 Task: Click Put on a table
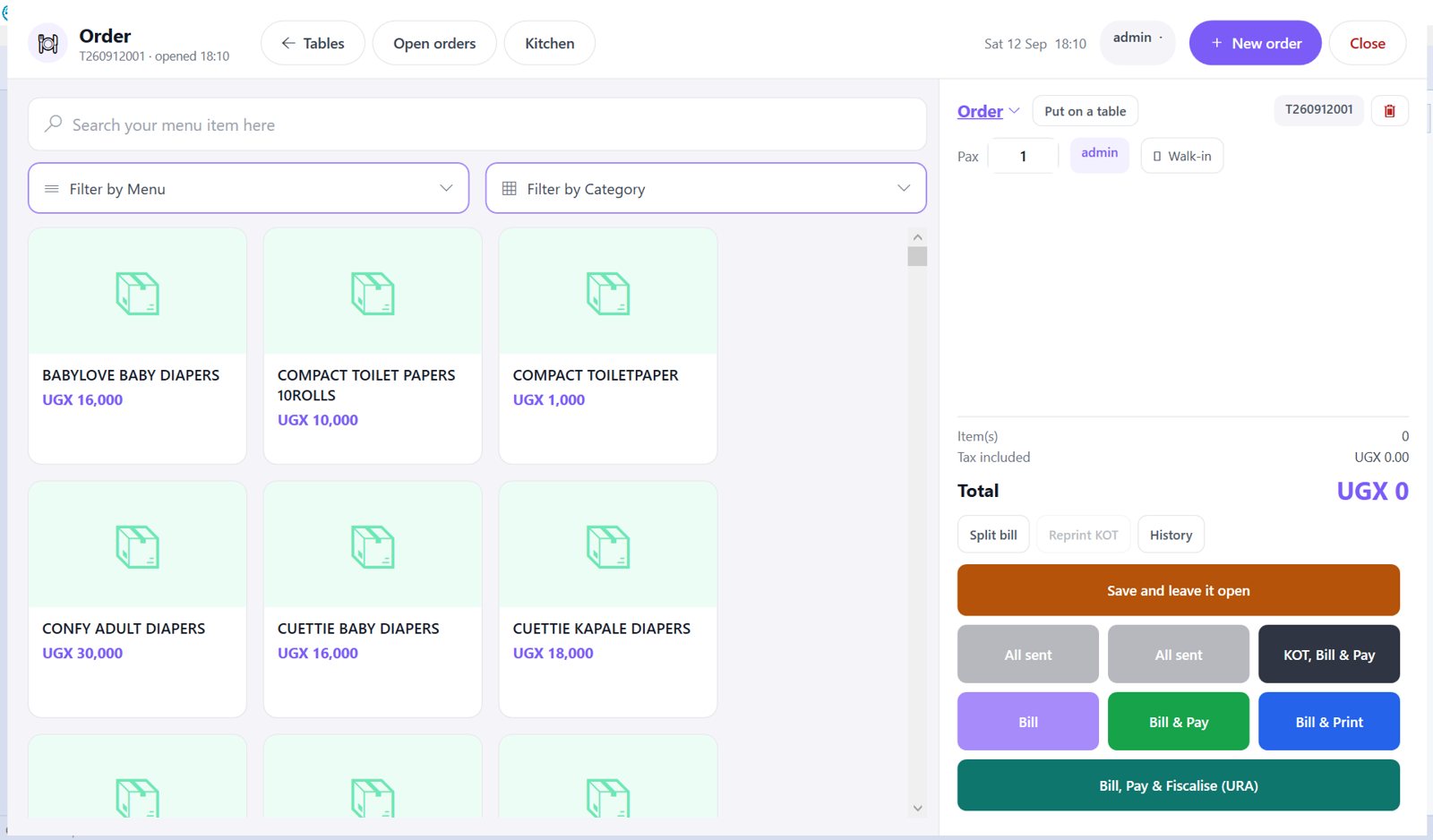click(x=1085, y=111)
